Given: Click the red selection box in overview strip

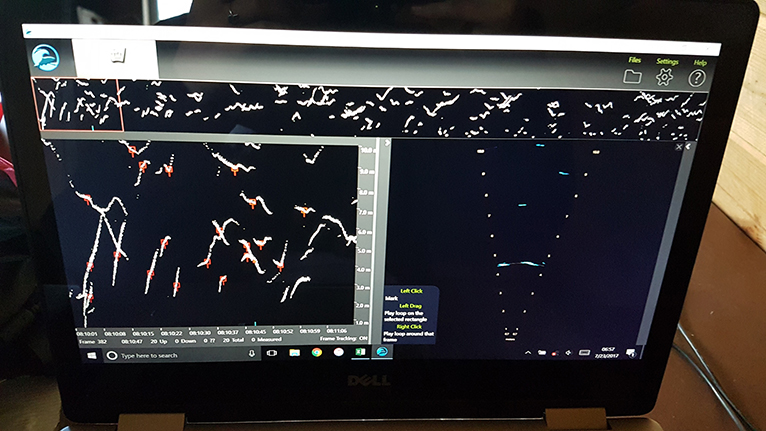Looking at the screenshot, I should 79,106.
